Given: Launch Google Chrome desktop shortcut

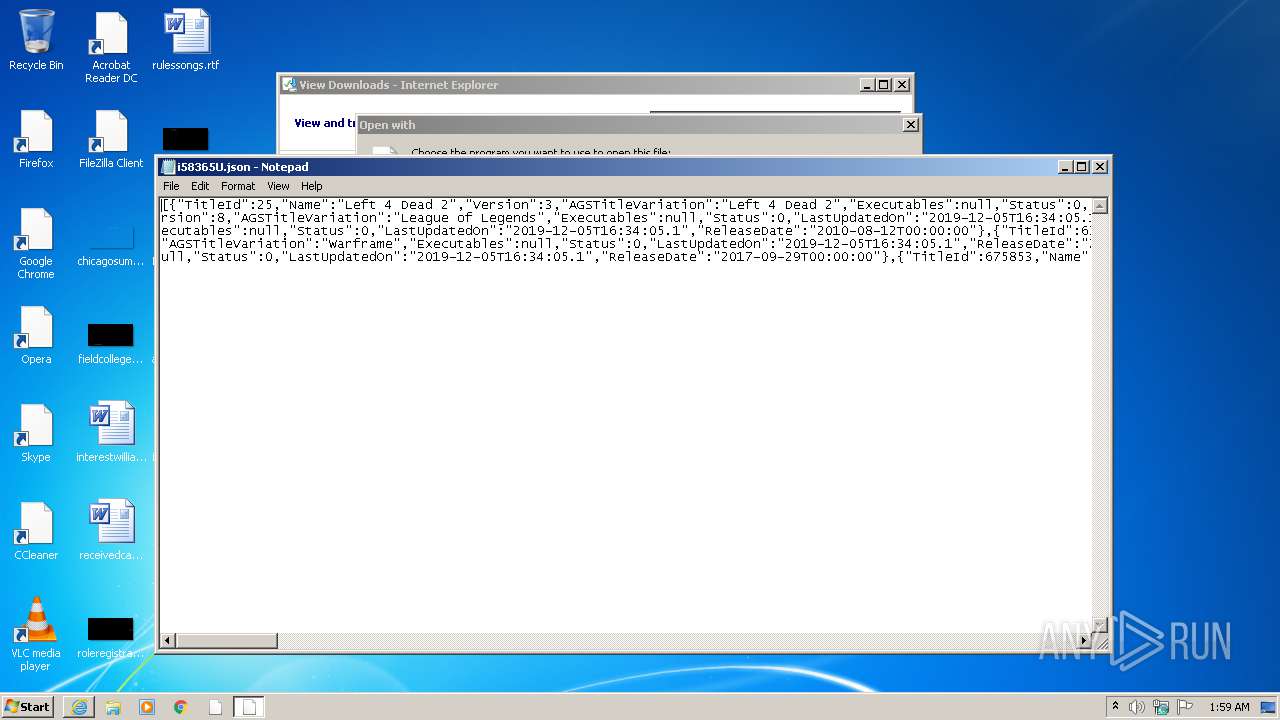Looking at the screenshot, I should click(x=36, y=243).
